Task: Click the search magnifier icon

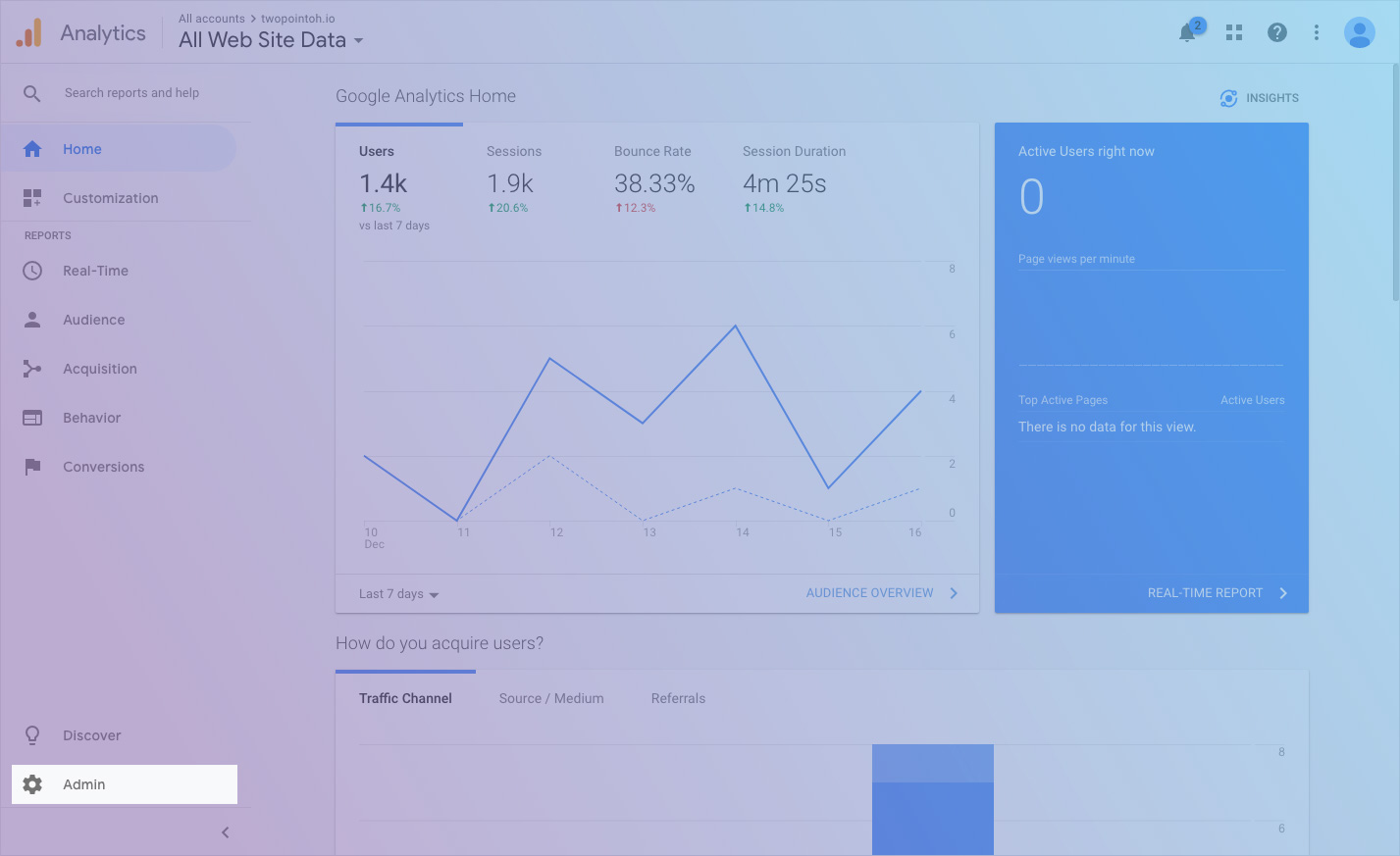Action: coord(32,93)
